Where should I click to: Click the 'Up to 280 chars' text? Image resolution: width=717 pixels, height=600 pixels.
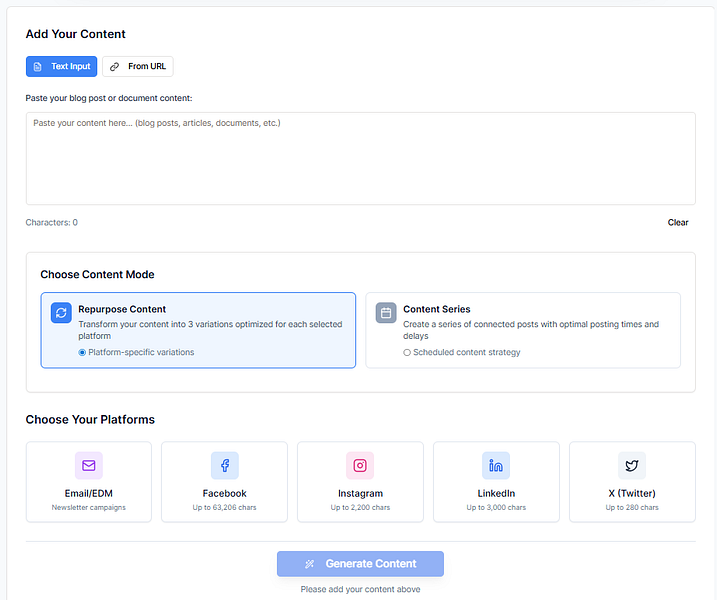pos(632,508)
